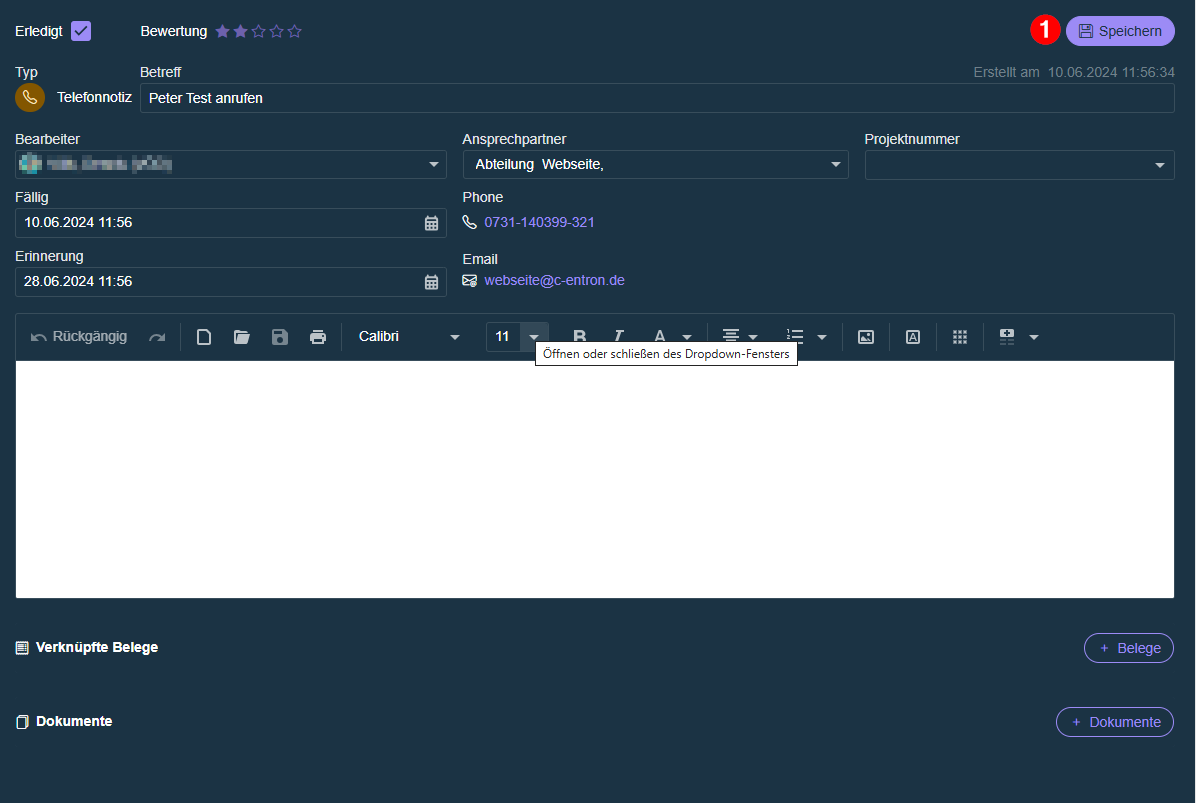Click the Redo arrow icon
Viewport: 1196px width, 803px height.
coord(157,337)
